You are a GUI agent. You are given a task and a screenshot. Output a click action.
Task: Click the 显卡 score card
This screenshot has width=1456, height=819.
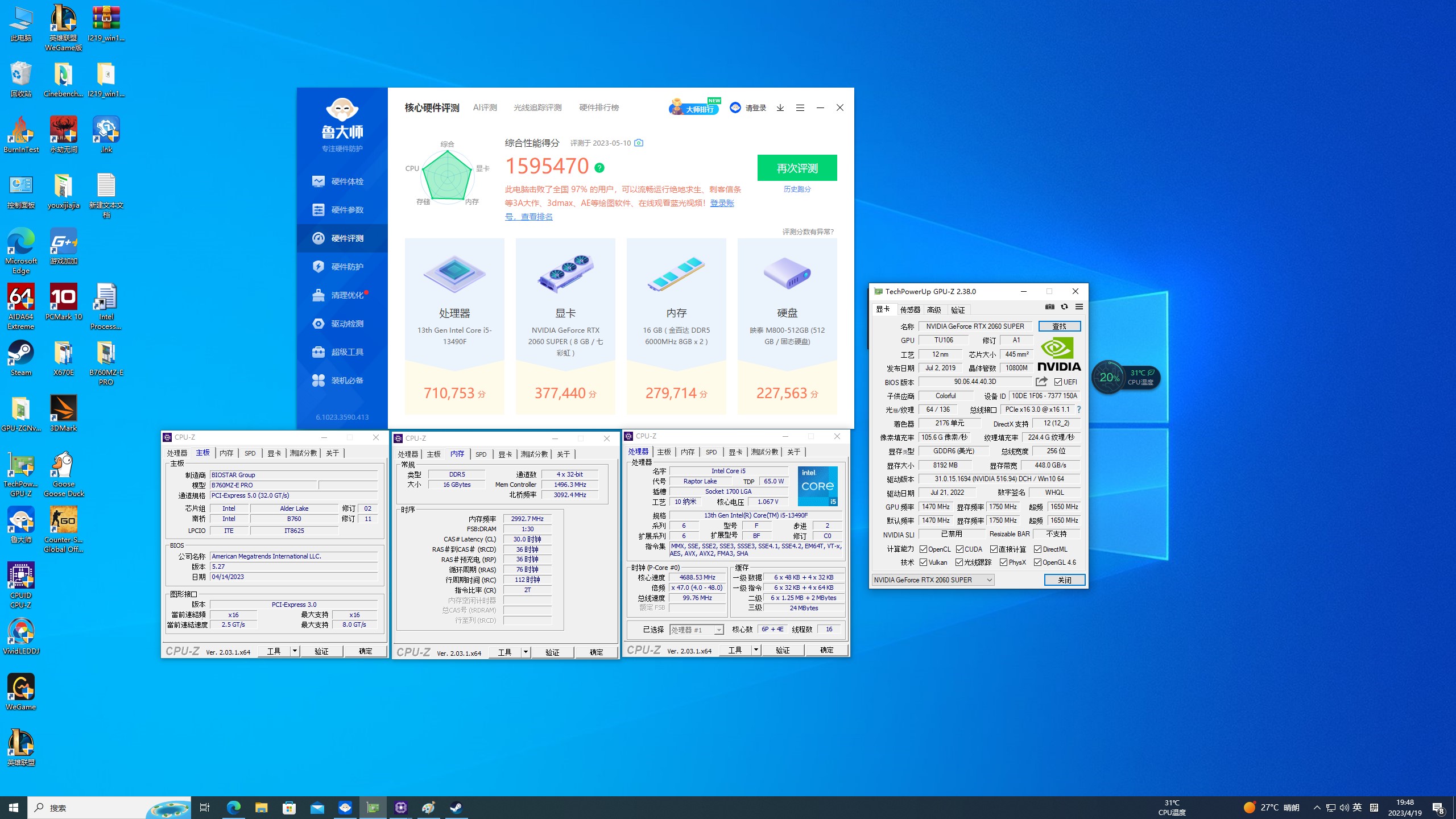[565, 326]
